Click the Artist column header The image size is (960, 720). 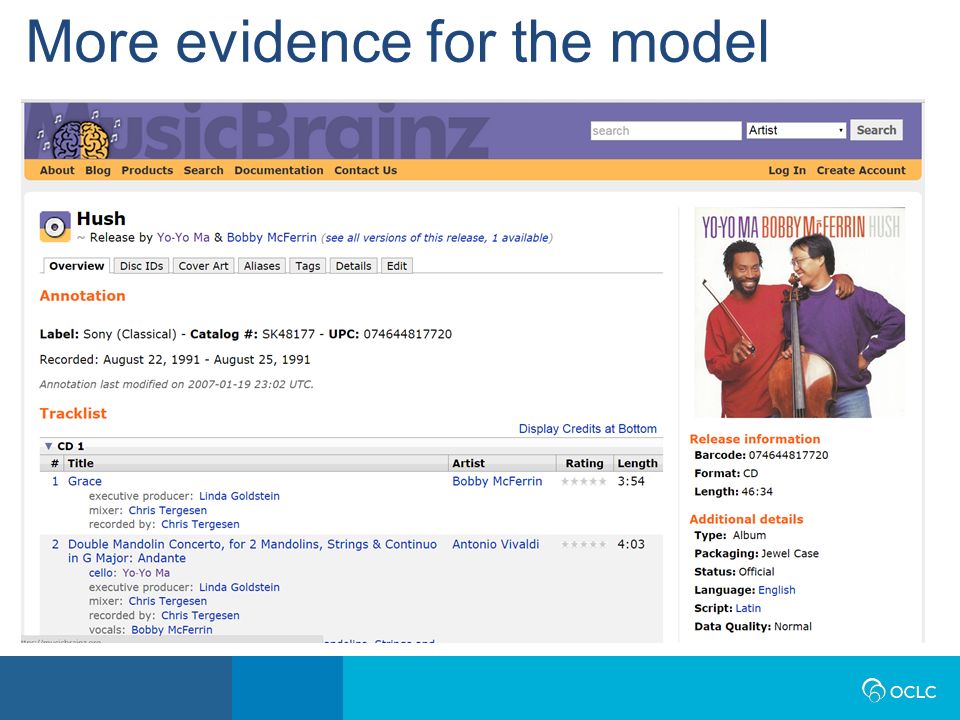(468, 463)
